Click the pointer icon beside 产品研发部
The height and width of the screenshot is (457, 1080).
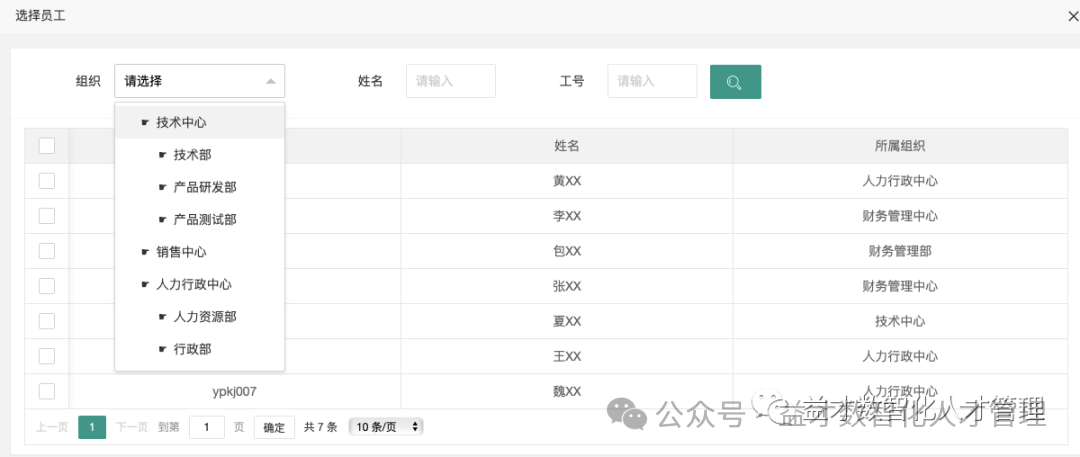pos(163,187)
